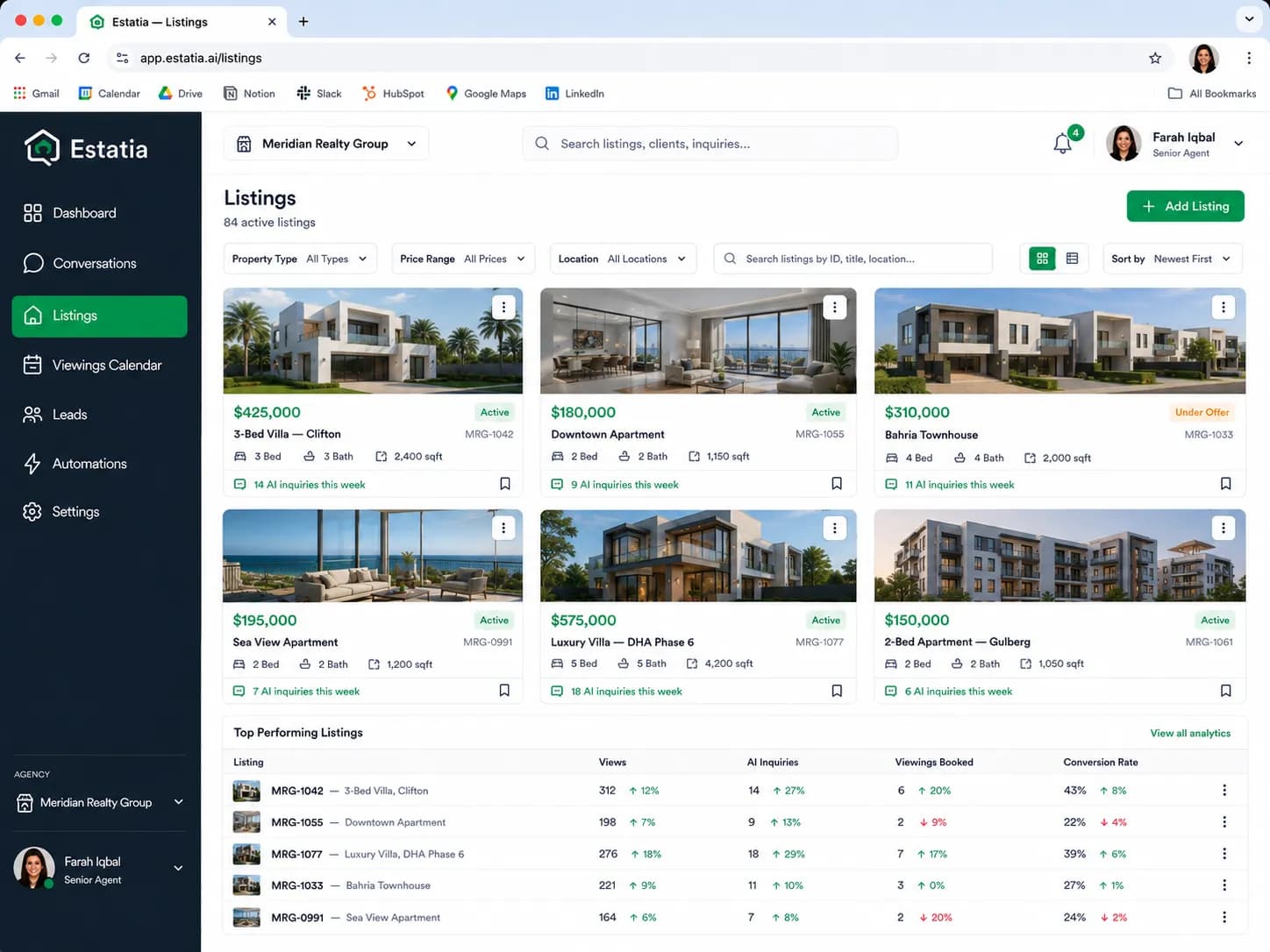Screen dimensions: 1270x952
Task: Open the Google Maps bookmark
Action: tap(486, 93)
